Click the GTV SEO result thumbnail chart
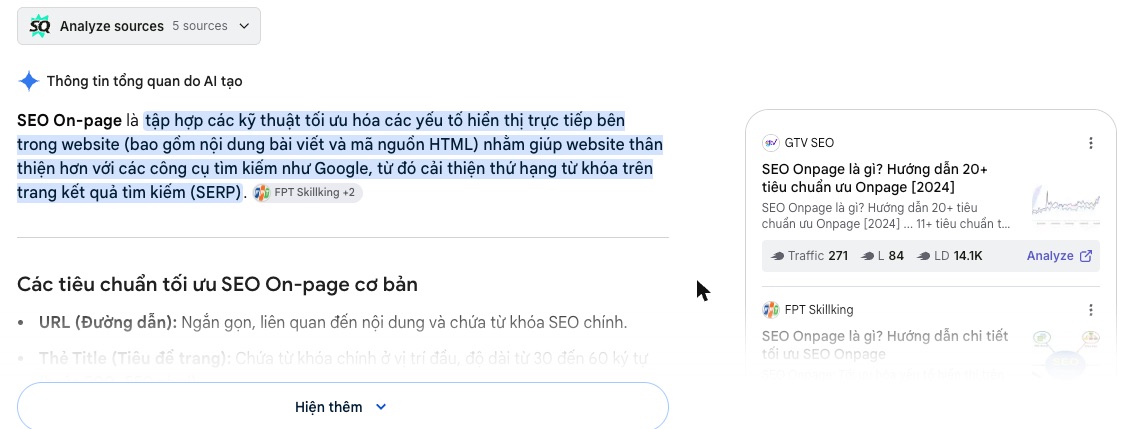 (1065, 204)
